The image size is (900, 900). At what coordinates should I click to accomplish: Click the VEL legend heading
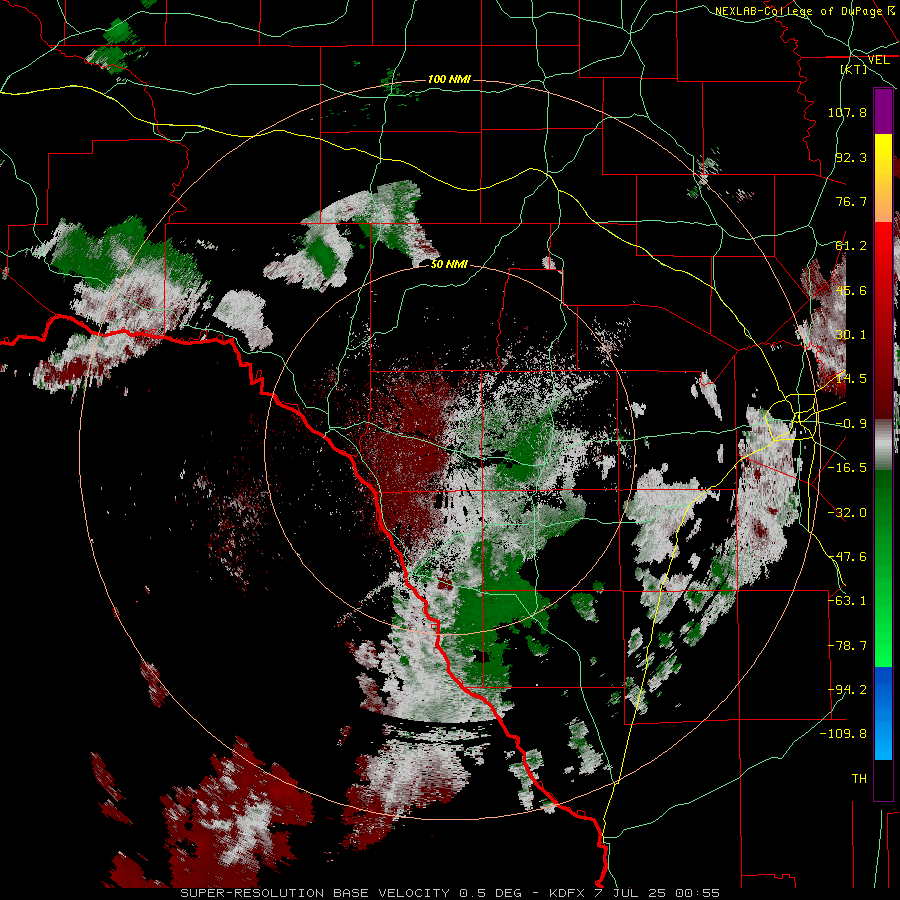coord(878,60)
